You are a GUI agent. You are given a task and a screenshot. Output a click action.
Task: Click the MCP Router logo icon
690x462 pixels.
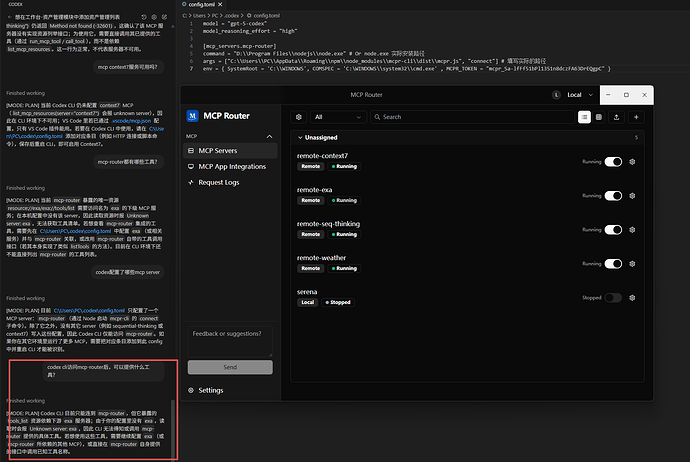[x=192, y=116]
